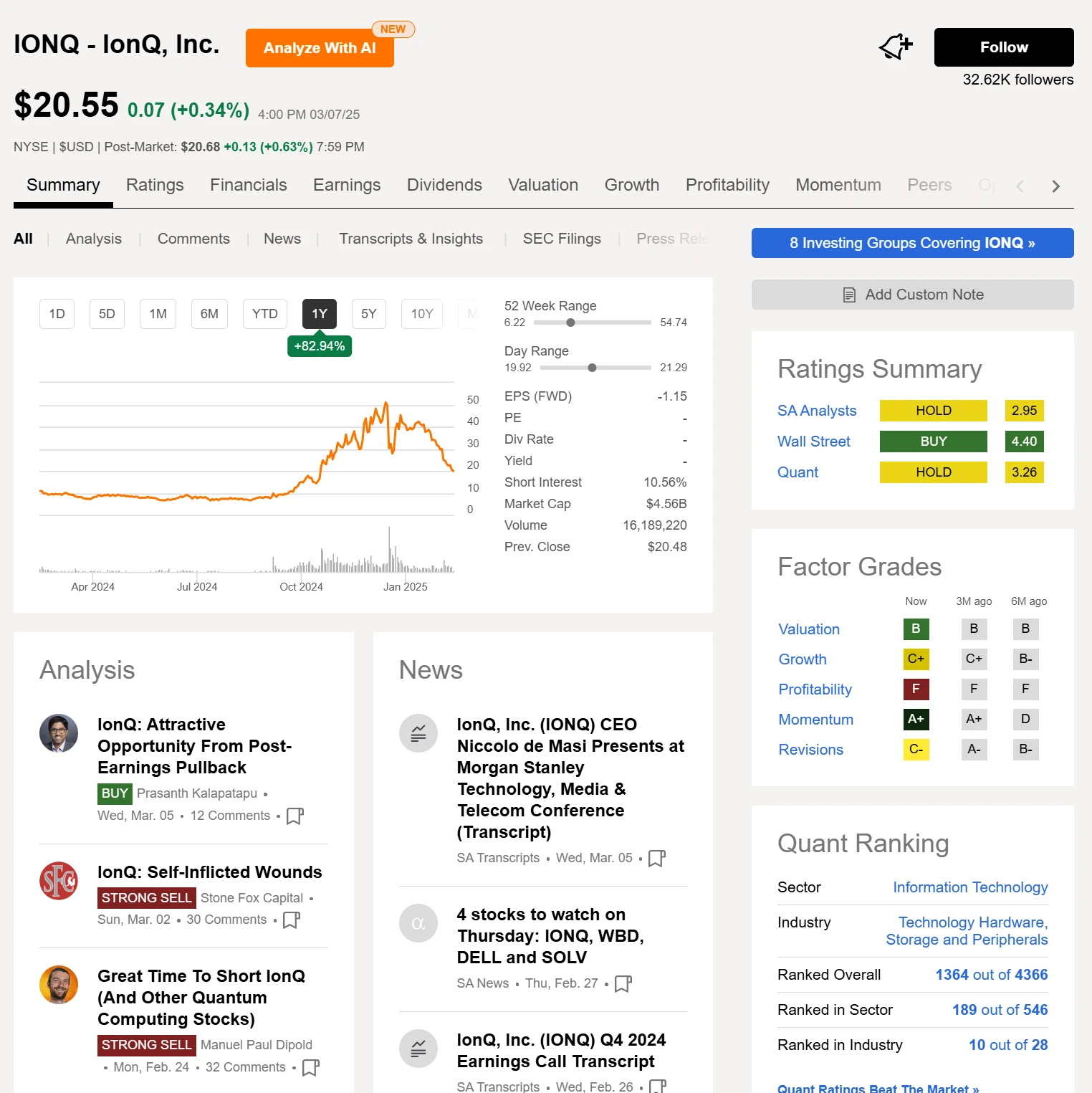The image size is (1092, 1093).
Task: Bookmark the Great Time To Short IonQ article
Action: (311, 1068)
